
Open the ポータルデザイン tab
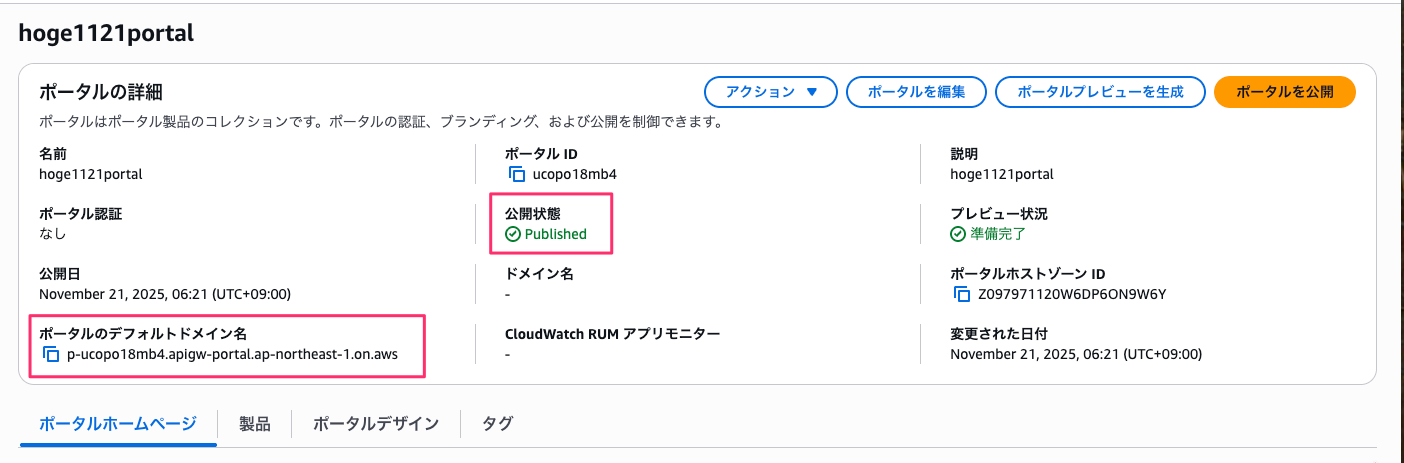(x=376, y=424)
